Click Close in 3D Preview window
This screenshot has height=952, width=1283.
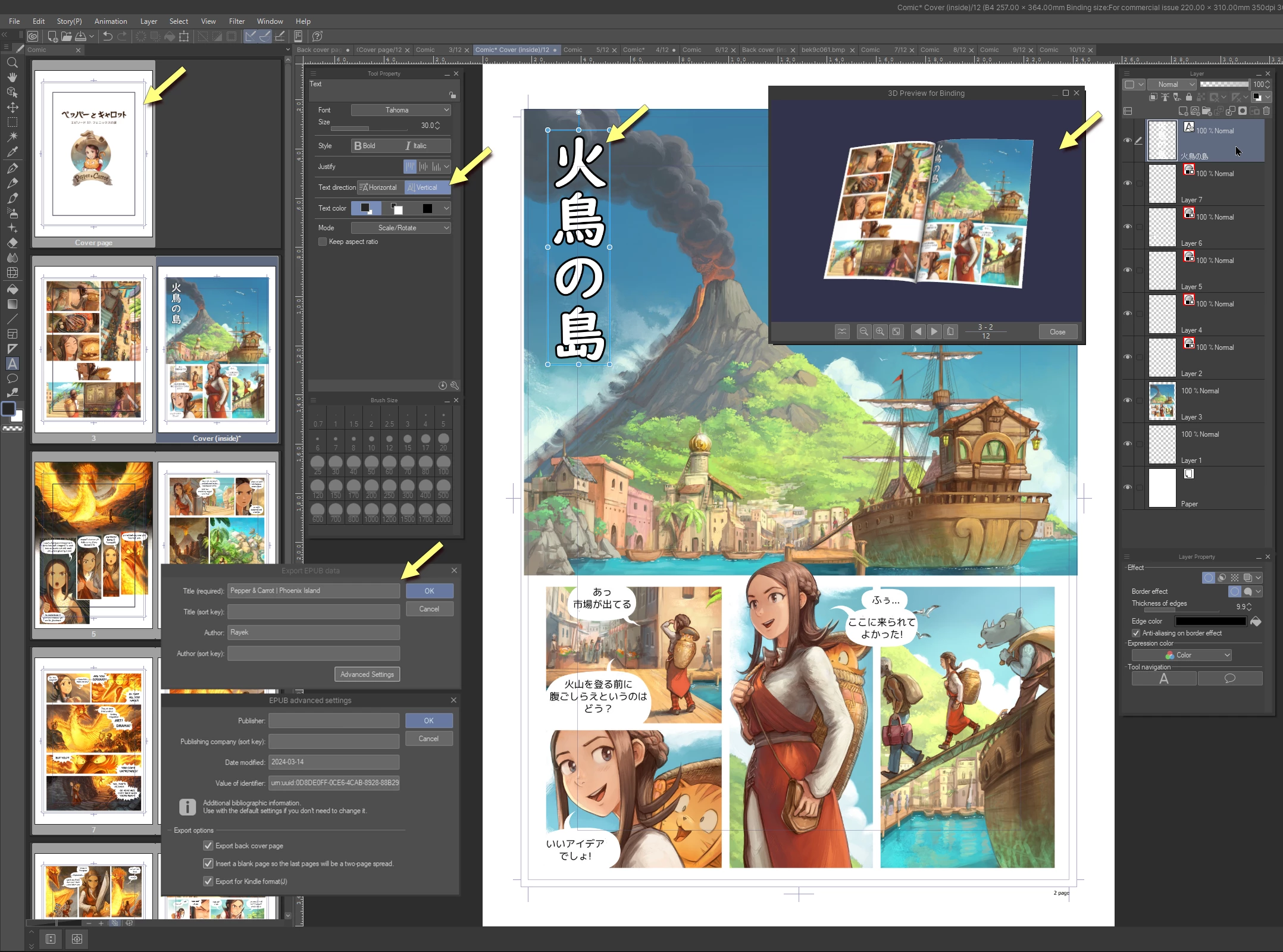(1057, 332)
